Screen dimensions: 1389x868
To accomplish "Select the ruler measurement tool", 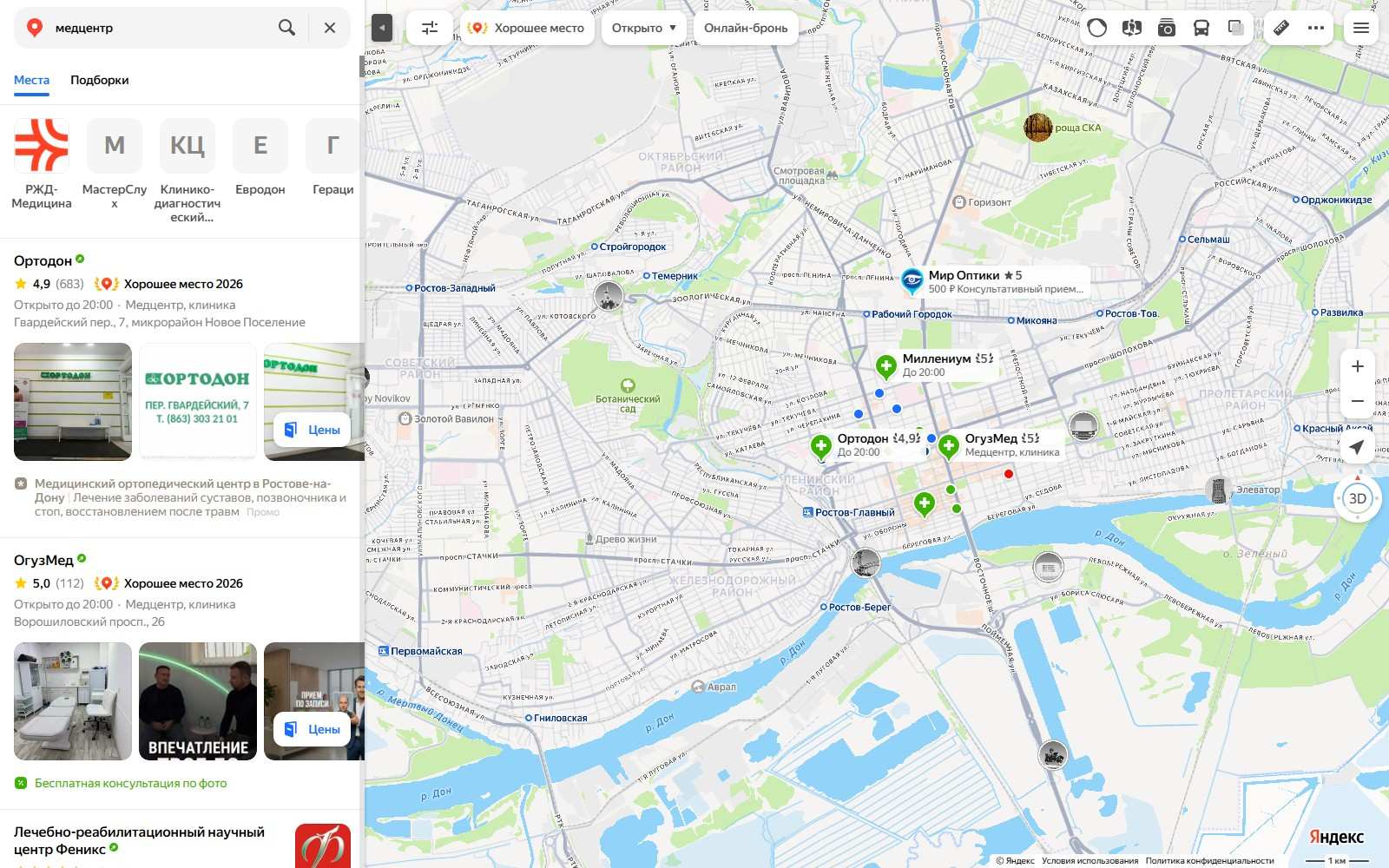I will coord(1281,28).
